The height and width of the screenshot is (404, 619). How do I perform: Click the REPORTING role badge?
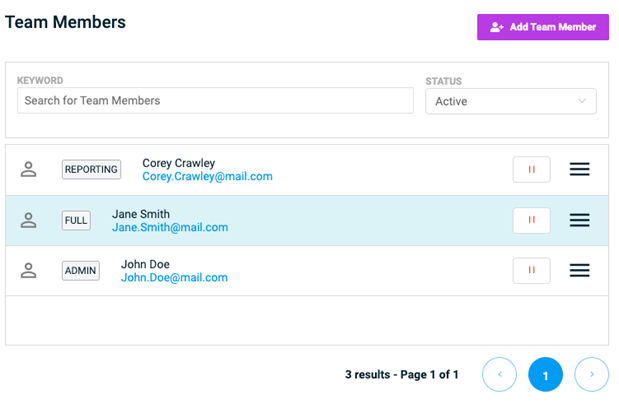point(91,169)
